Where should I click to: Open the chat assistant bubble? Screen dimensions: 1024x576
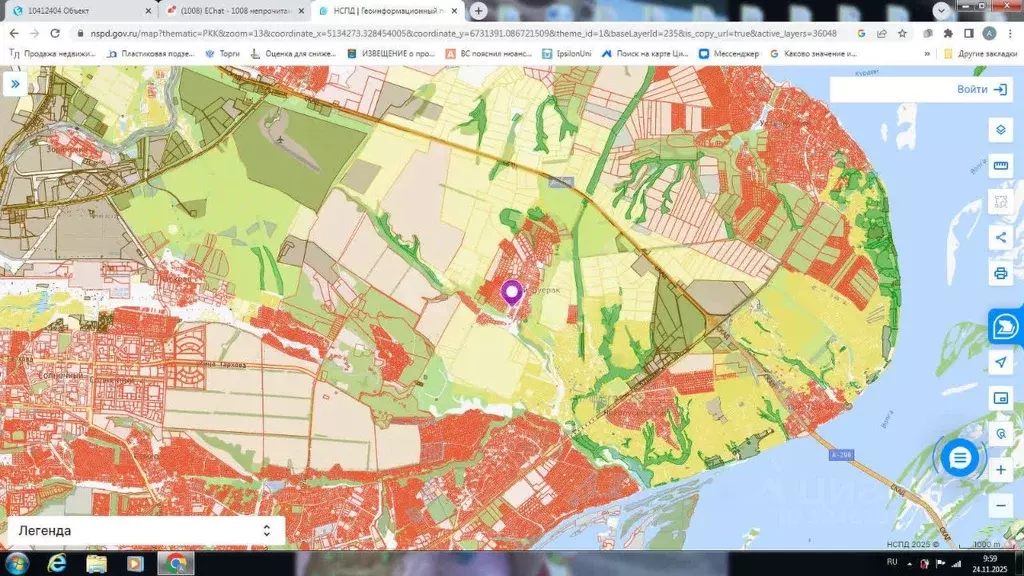click(x=960, y=458)
